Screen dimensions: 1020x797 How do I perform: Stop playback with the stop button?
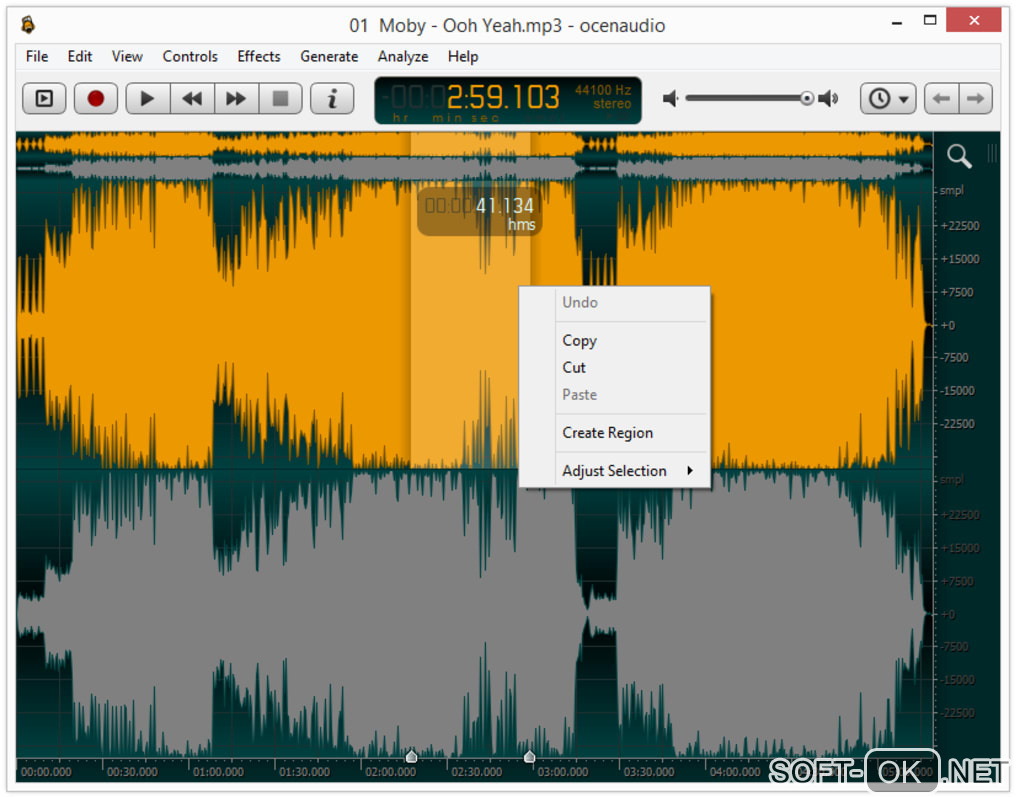pos(280,99)
